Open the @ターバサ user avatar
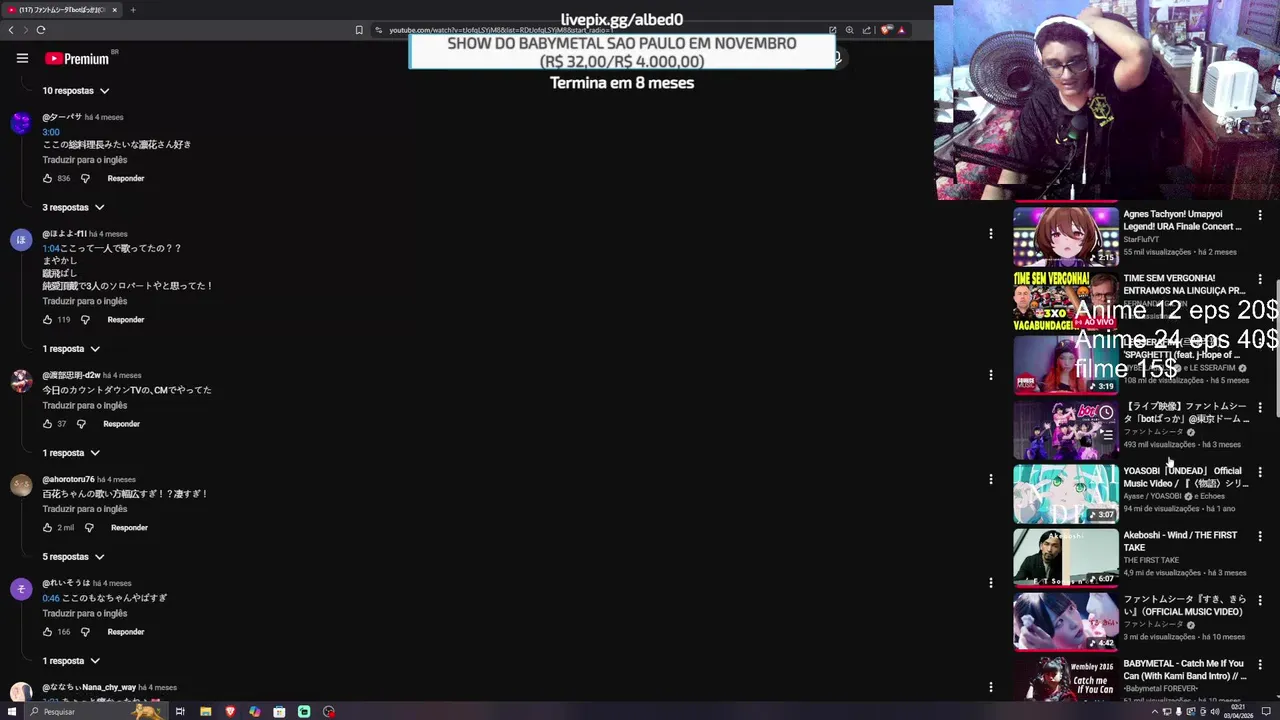Image resolution: width=1280 pixels, height=720 pixels. (21, 123)
